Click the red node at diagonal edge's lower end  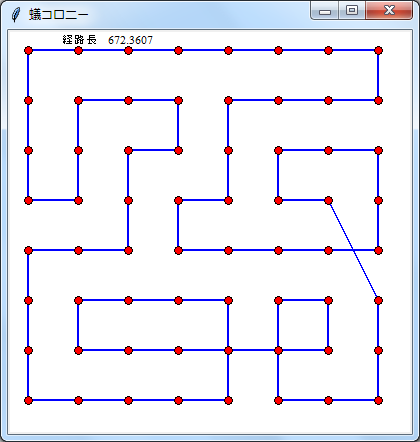[378, 300]
